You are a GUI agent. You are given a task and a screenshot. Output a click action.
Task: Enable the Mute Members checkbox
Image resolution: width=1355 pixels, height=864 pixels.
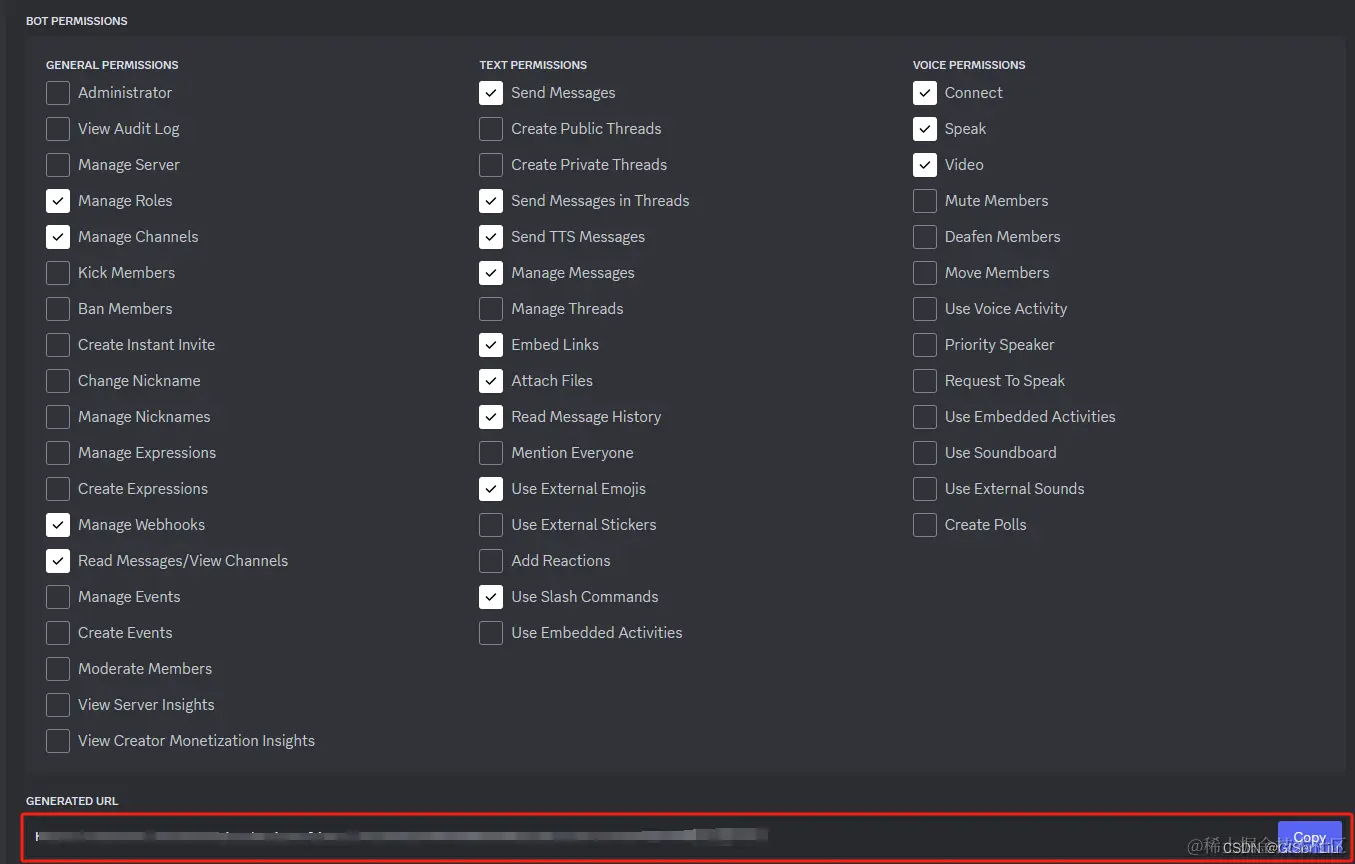925,201
